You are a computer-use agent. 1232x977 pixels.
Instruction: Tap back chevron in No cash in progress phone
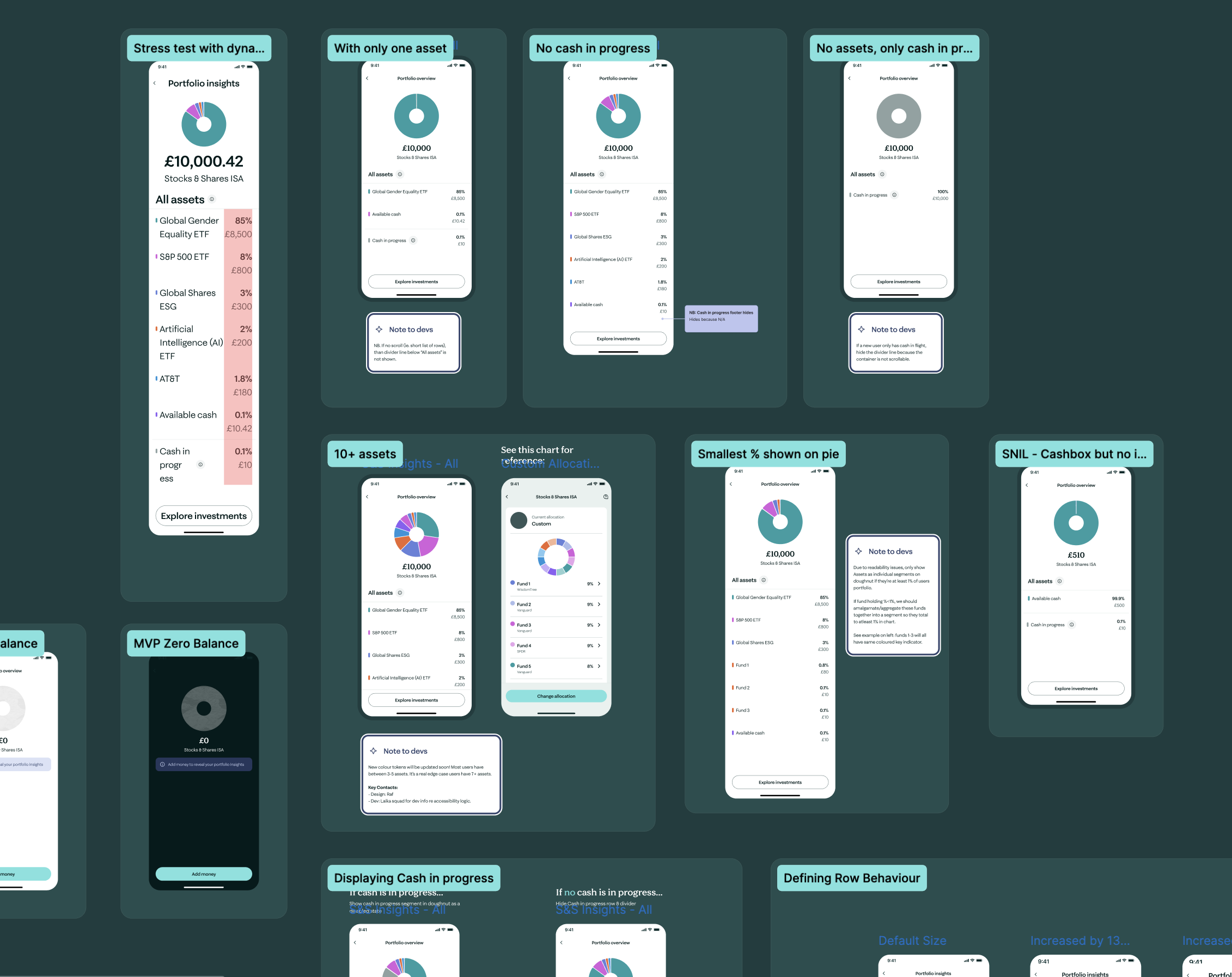click(569, 78)
